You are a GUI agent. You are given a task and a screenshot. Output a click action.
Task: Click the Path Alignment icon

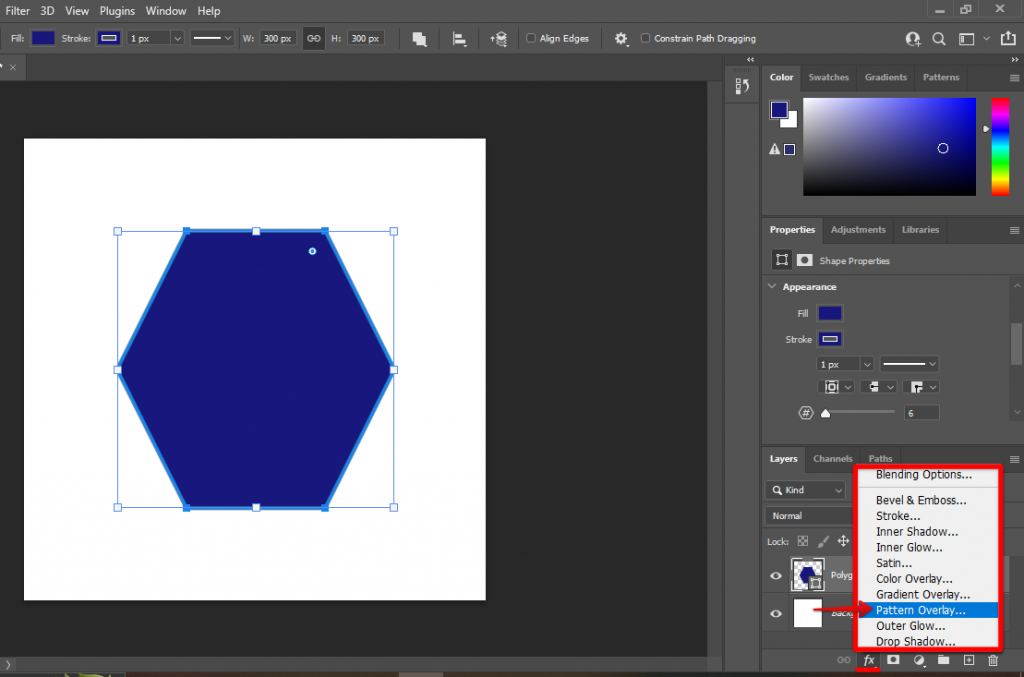[459, 38]
